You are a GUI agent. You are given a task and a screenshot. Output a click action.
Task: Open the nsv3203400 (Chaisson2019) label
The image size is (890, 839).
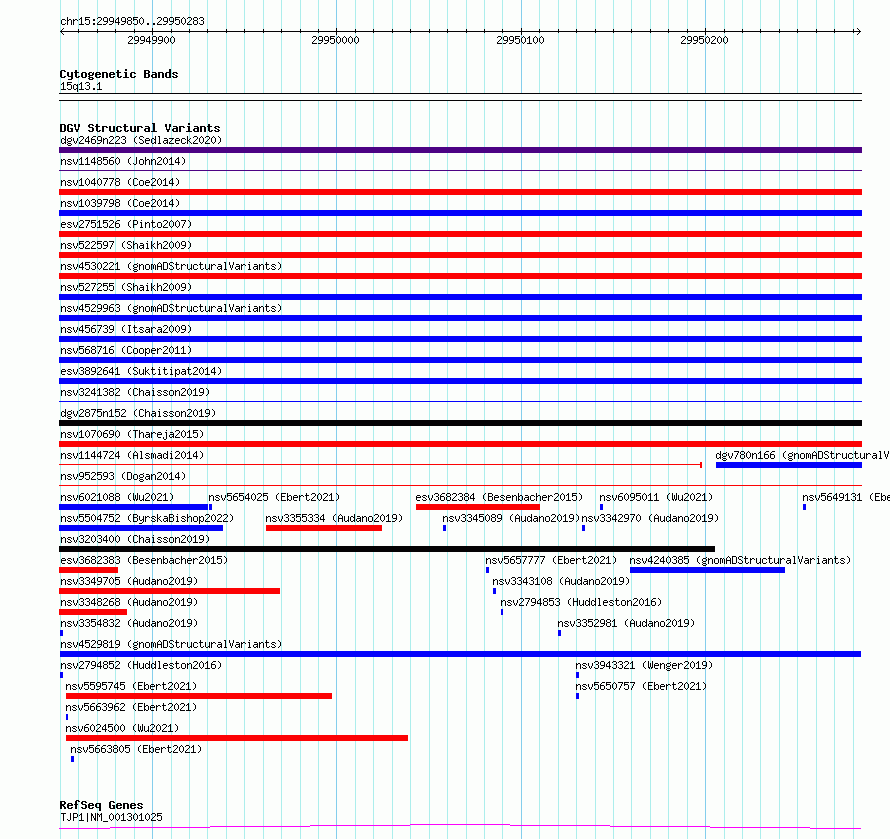135,539
